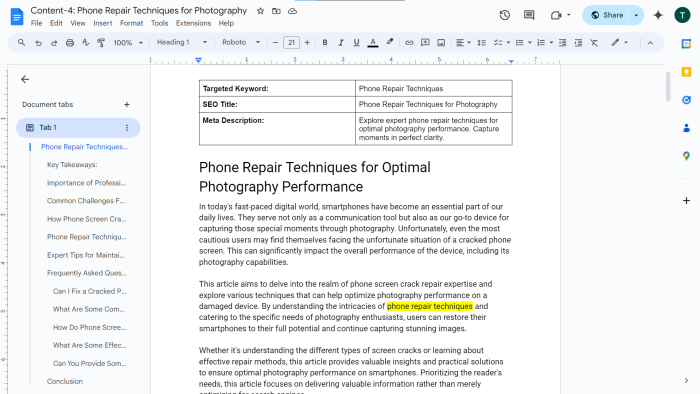Undo last action
The height and width of the screenshot is (394, 700).
pos(38,42)
